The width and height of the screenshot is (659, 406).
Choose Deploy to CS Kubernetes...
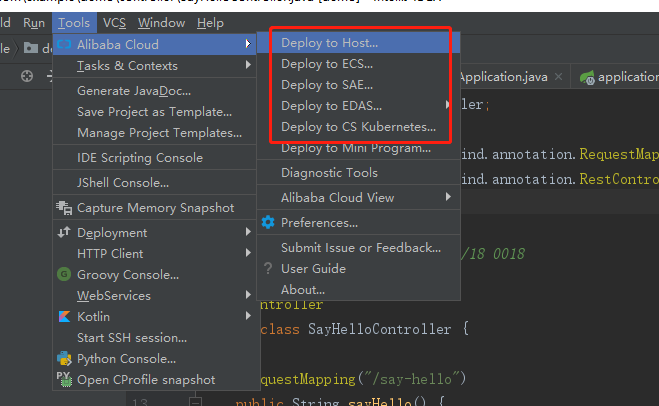coord(359,127)
